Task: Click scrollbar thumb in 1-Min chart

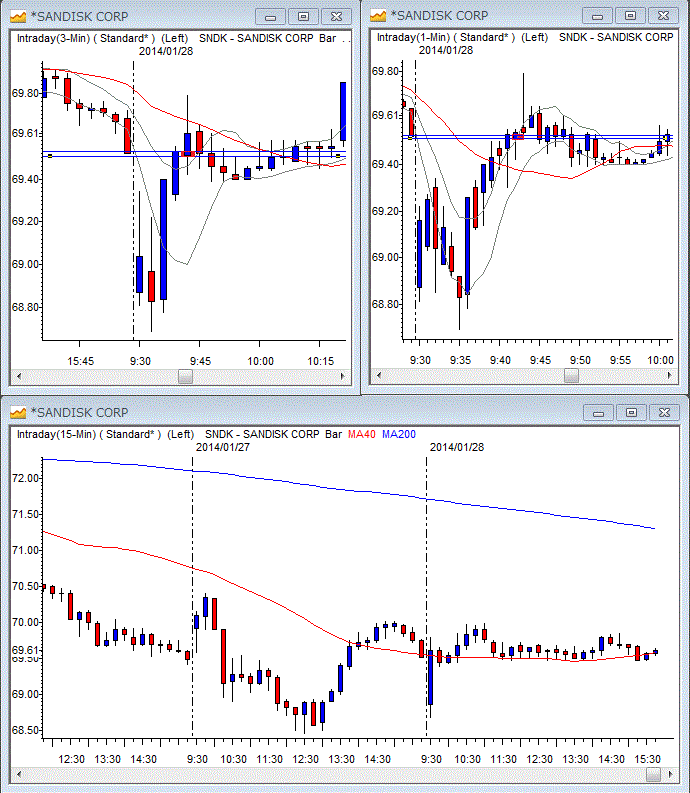Action: 572,375
